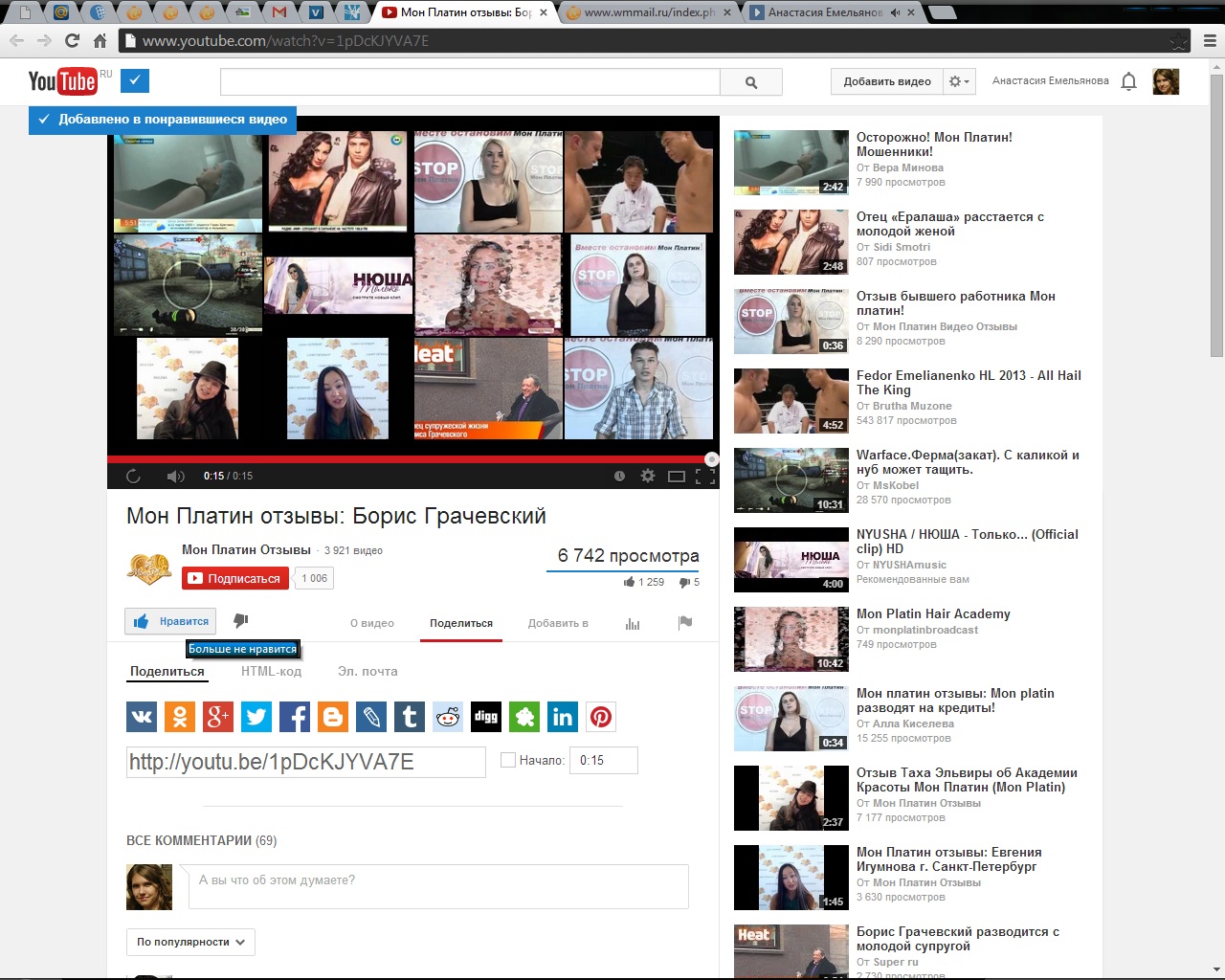Viewport: 1225px width, 980px height.
Task: Share the video to Reddit
Action: coord(448,717)
